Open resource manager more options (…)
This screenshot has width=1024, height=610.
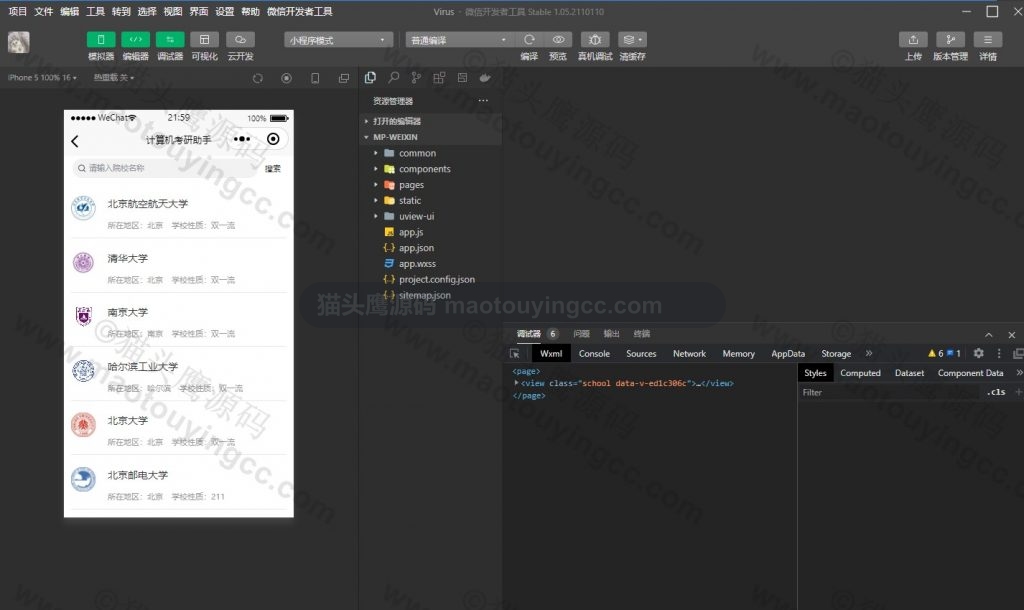[483, 101]
